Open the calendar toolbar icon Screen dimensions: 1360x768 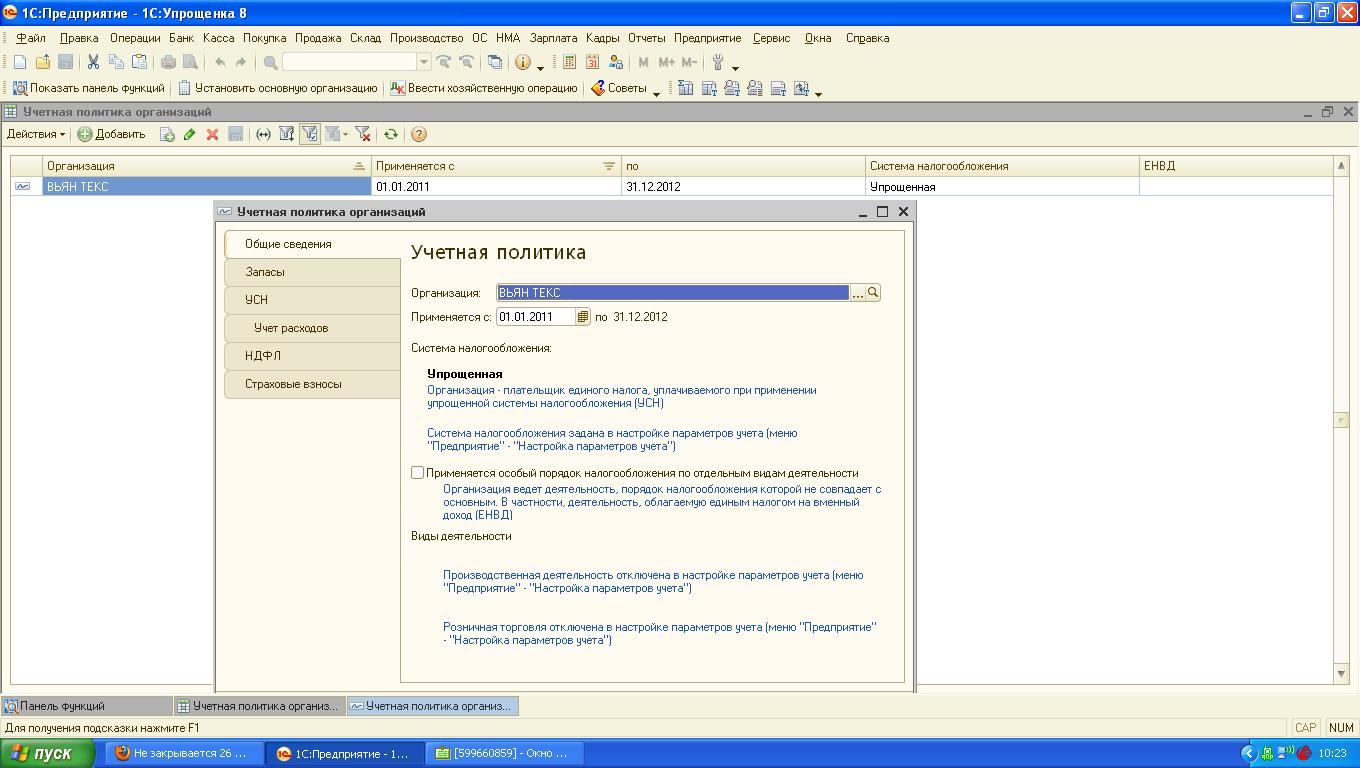point(592,62)
